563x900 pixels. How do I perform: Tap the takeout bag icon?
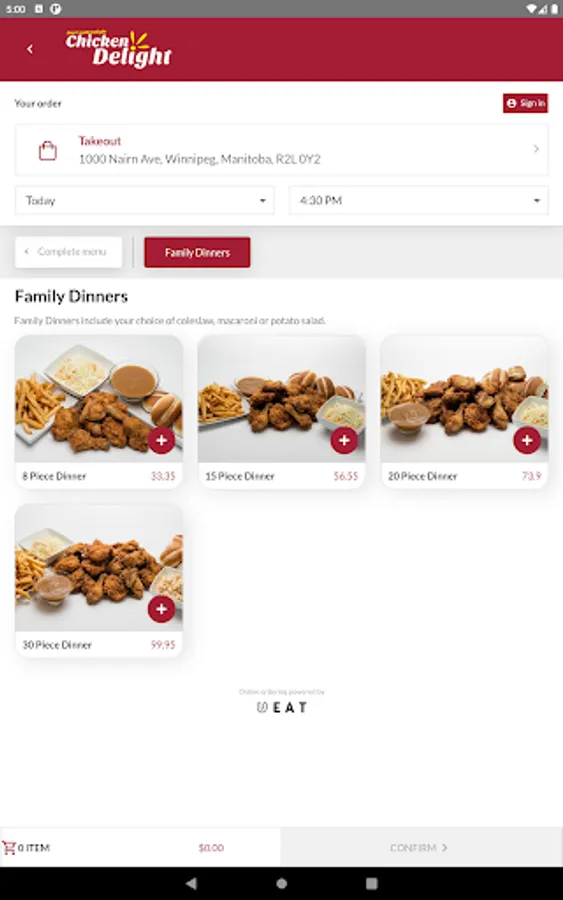click(x=48, y=150)
